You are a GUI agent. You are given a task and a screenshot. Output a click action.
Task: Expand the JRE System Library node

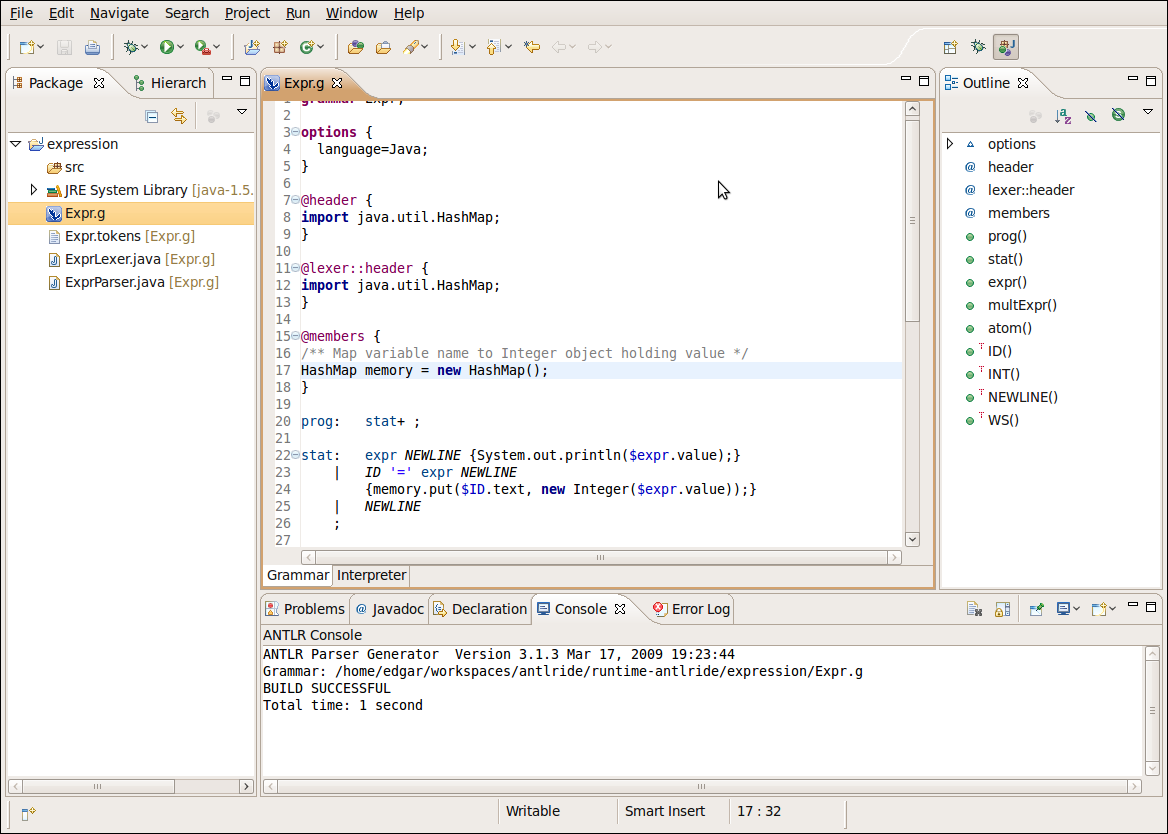click(34, 190)
